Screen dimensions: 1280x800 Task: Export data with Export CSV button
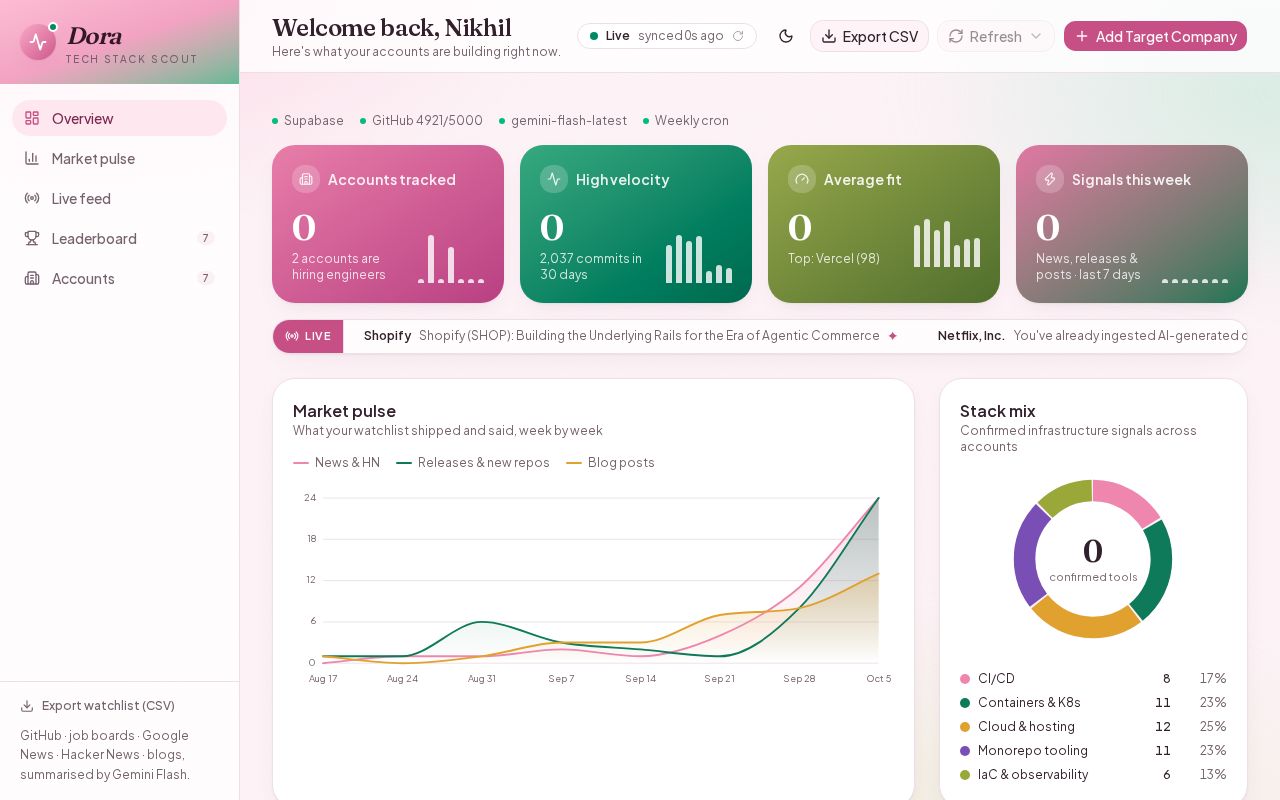point(869,36)
